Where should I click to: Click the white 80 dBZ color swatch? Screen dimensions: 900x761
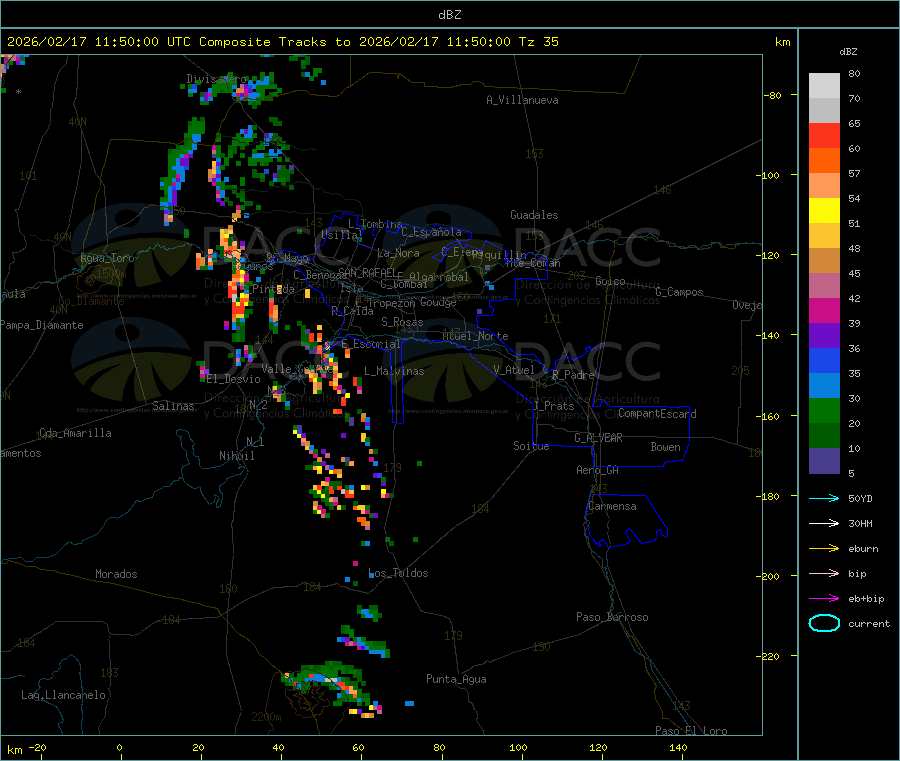[824, 86]
